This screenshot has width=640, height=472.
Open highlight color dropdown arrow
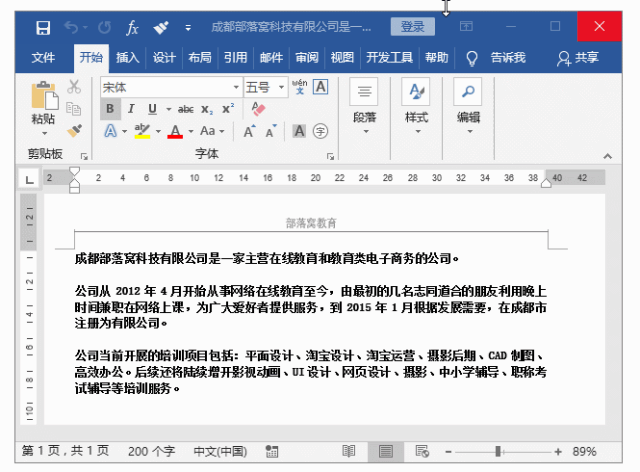click(158, 131)
